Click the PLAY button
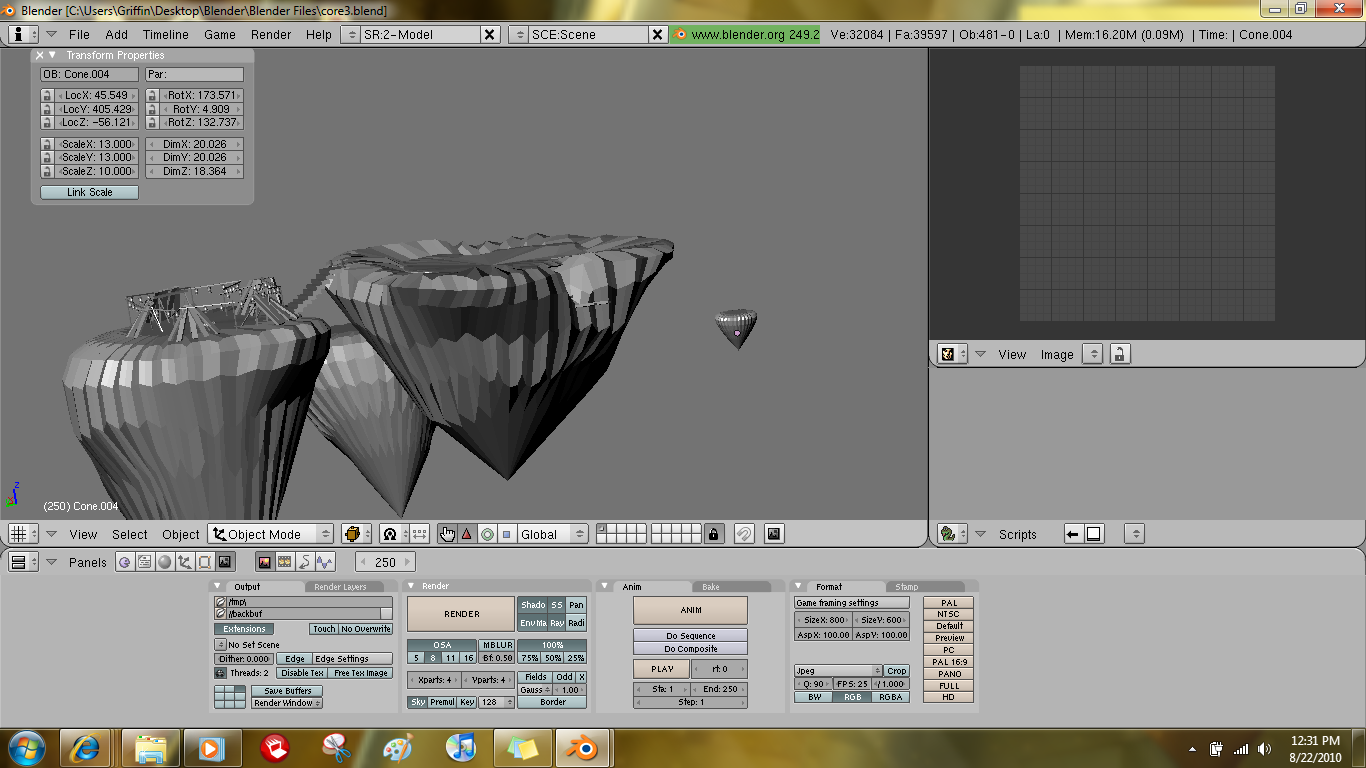Screen dimensions: 1366x768 point(661,669)
